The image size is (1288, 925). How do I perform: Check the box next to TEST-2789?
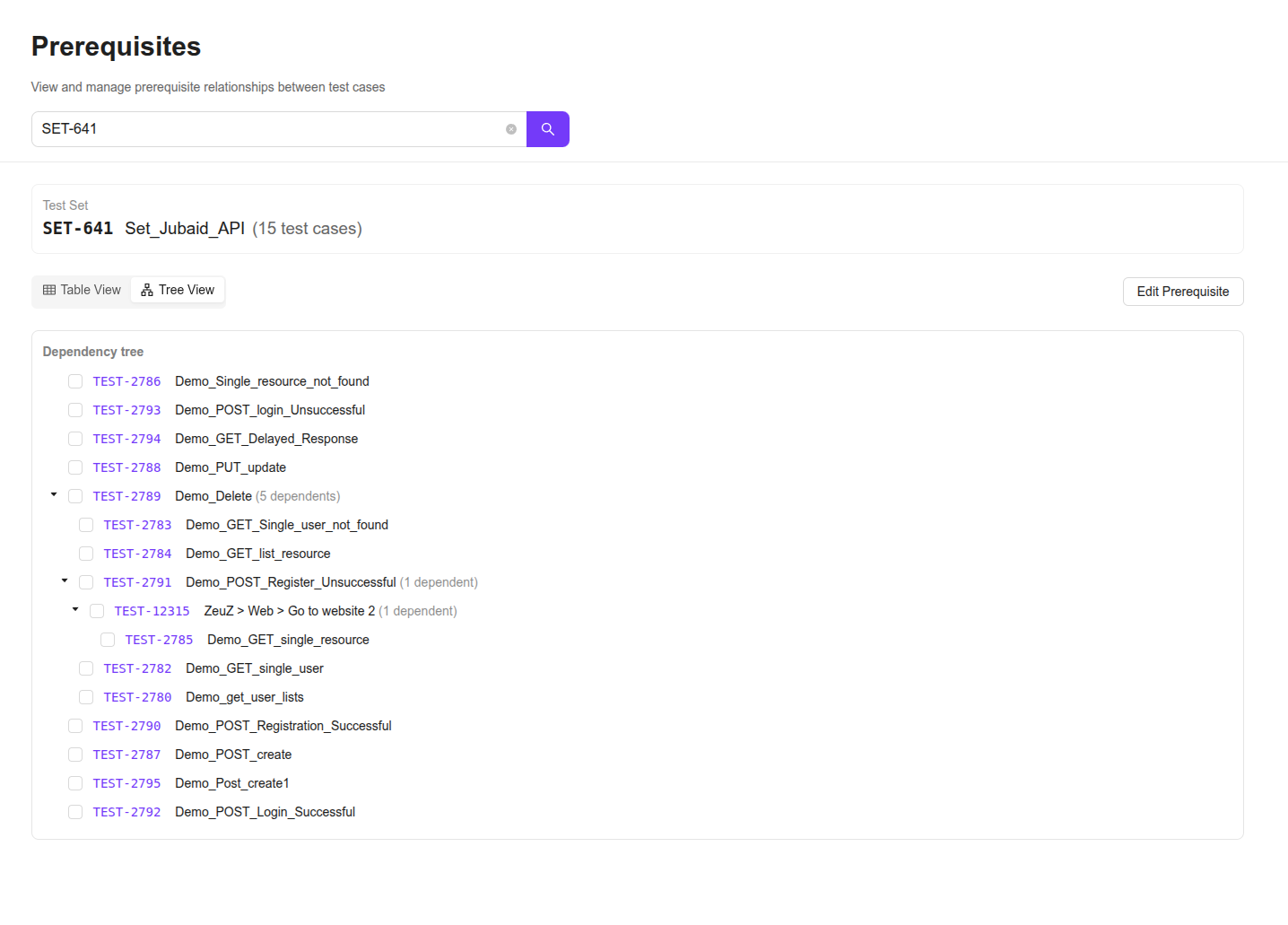pos(75,496)
